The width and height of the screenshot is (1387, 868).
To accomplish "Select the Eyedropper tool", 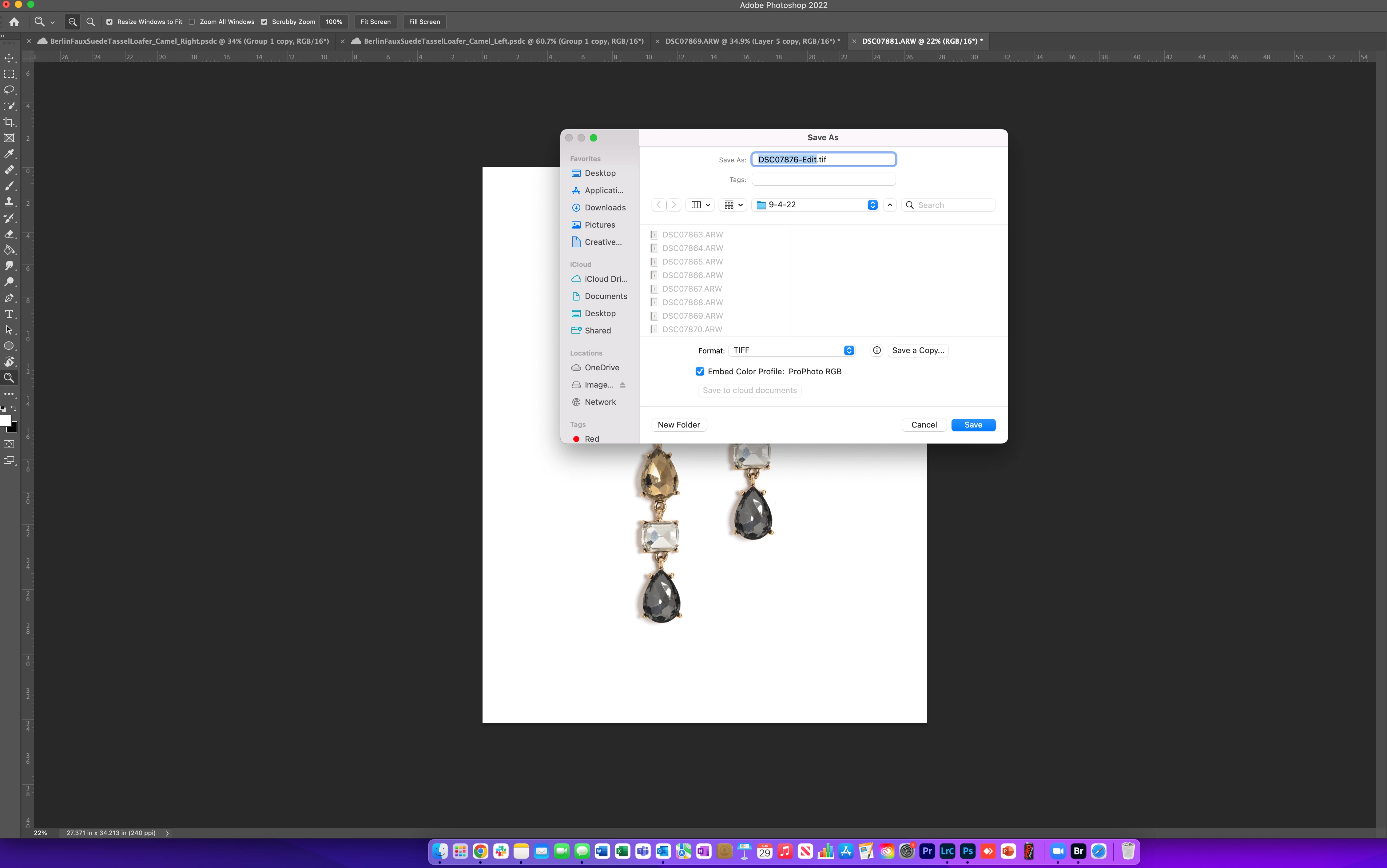I will (x=9, y=154).
